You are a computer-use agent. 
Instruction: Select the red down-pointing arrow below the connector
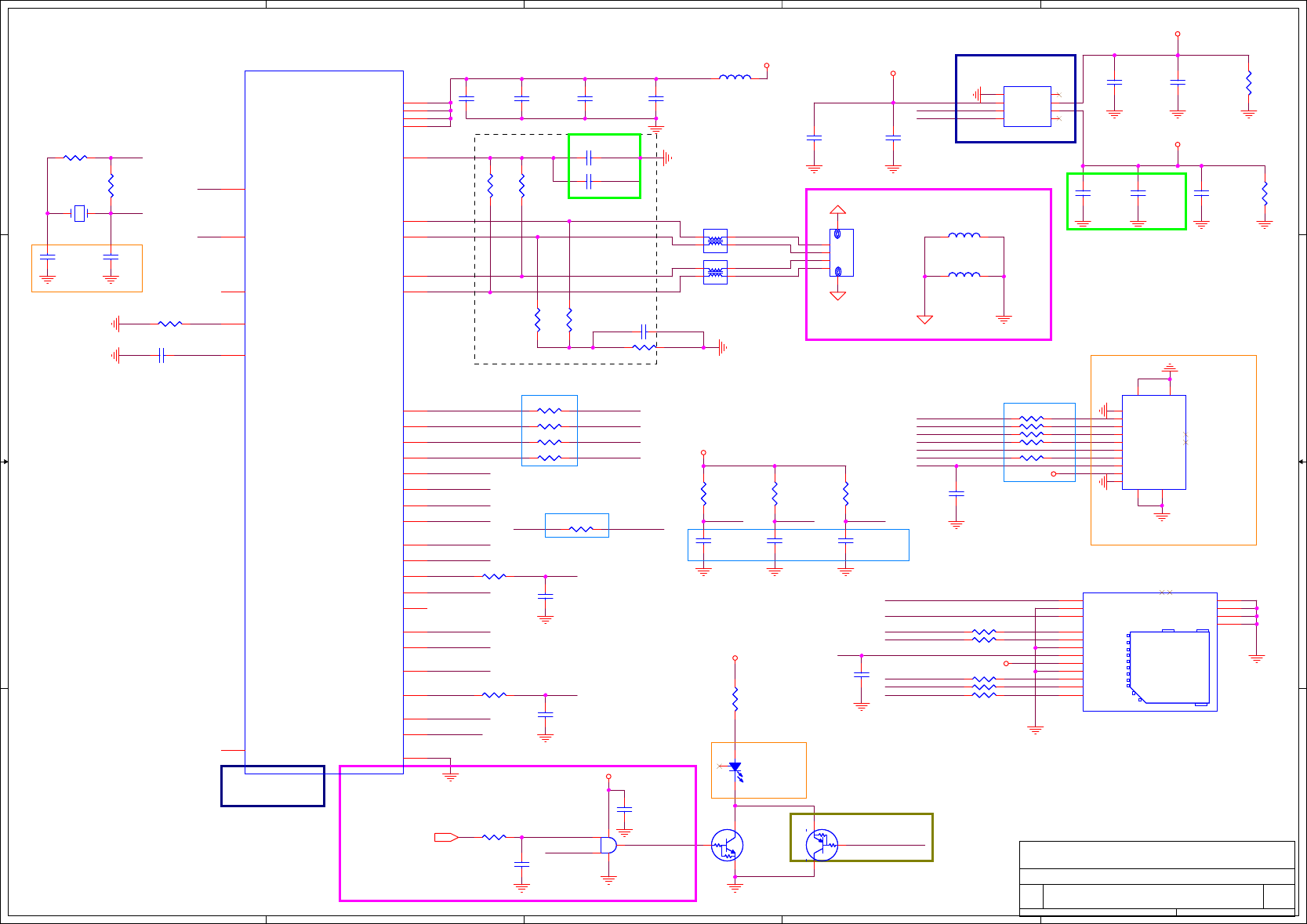point(838,295)
